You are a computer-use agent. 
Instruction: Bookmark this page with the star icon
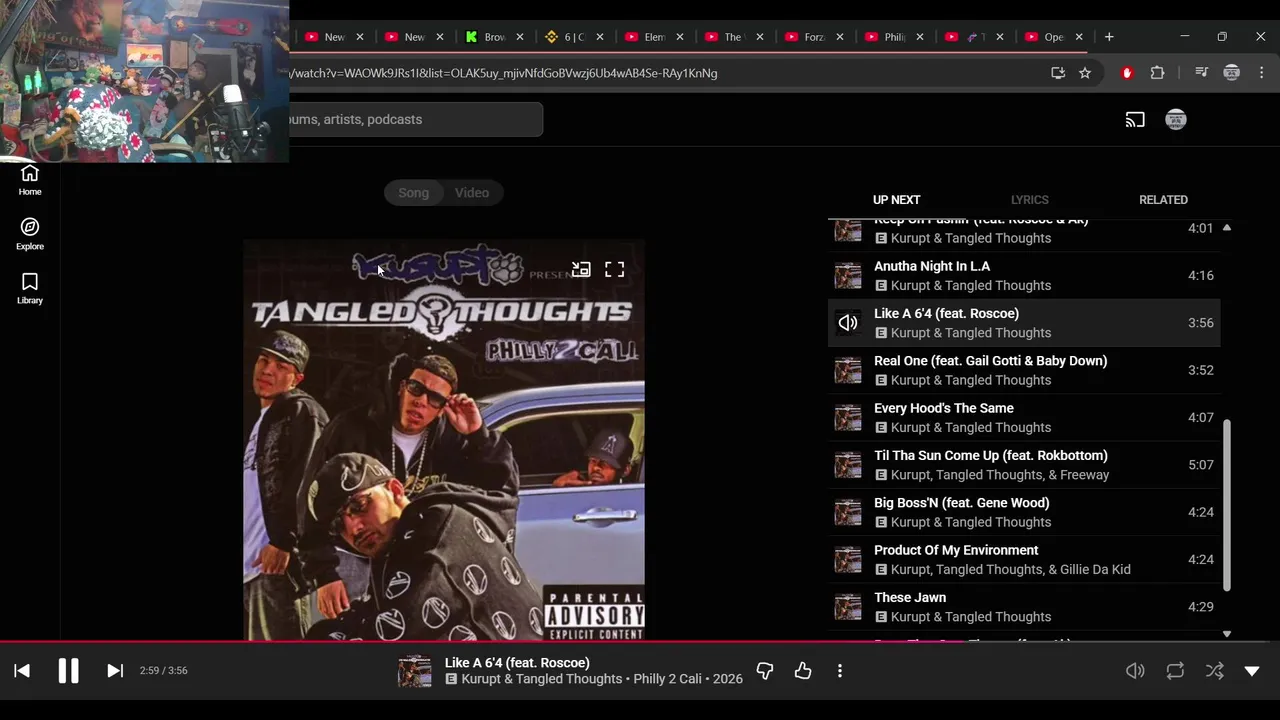pyautogui.click(x=1085, y=73)
